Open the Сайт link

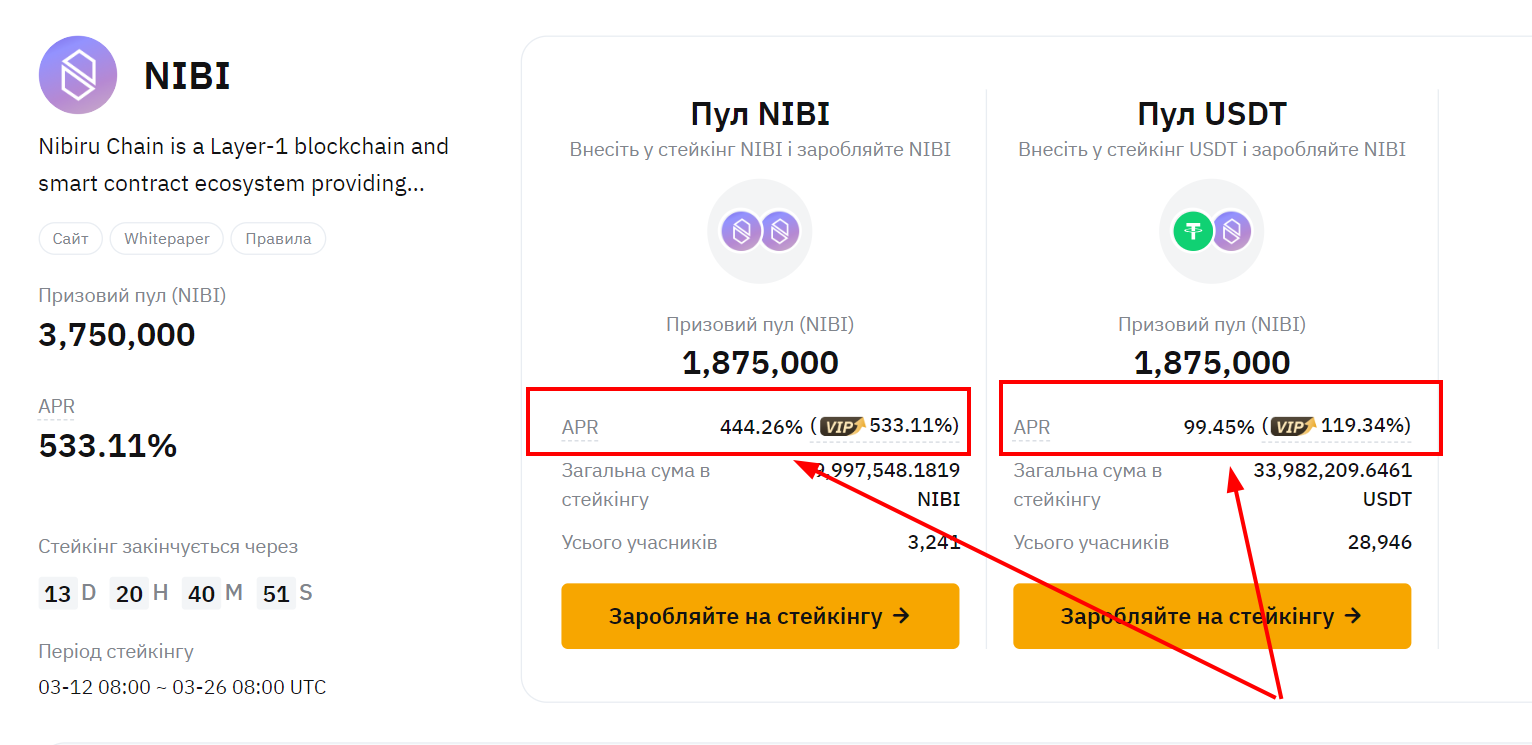click(x=71, y=239)
